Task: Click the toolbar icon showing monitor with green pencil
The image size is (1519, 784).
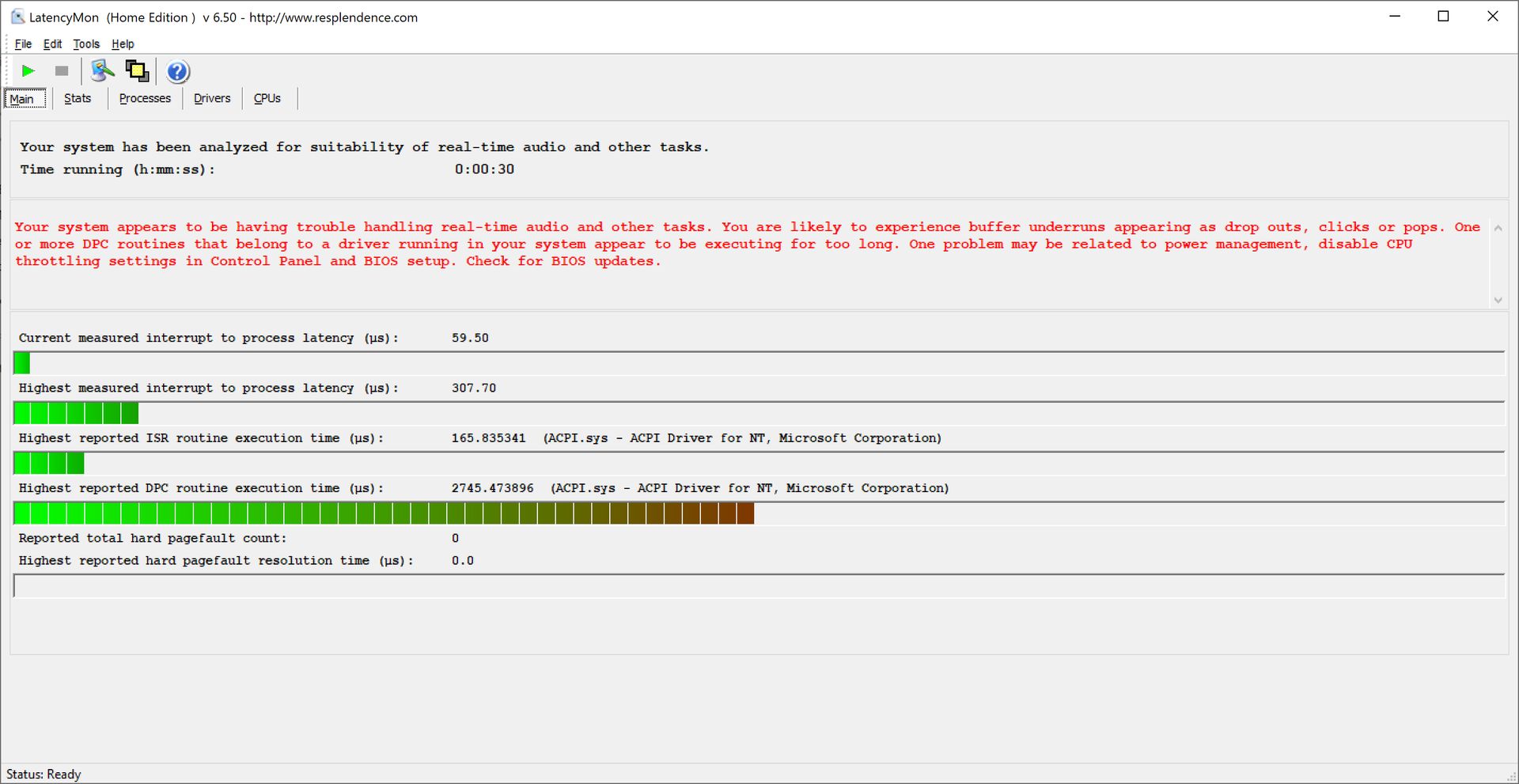Action: pyautogui.click(x=102, y=71)
